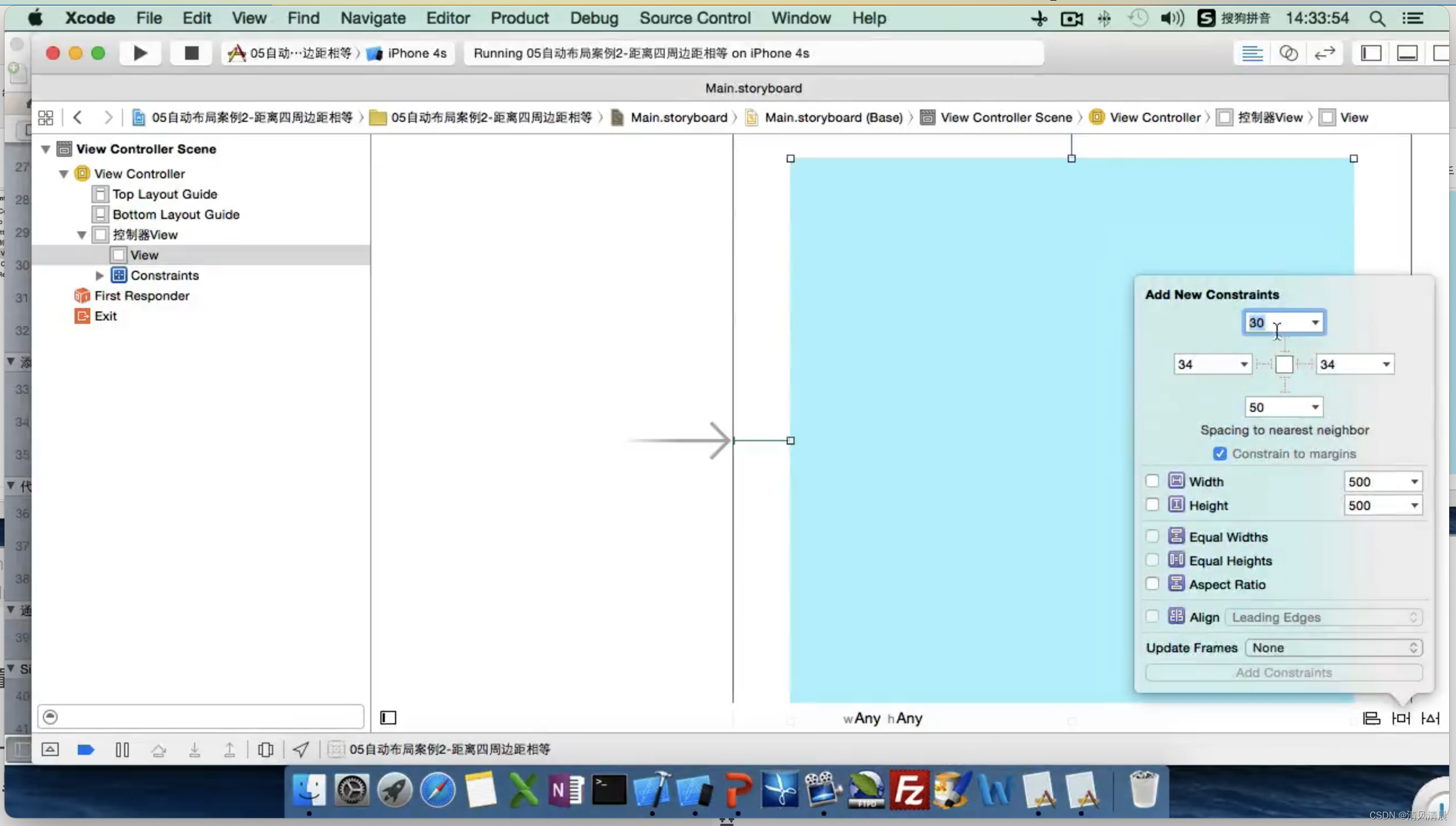Enable the Height constraint checkbox

(1152, 504)
